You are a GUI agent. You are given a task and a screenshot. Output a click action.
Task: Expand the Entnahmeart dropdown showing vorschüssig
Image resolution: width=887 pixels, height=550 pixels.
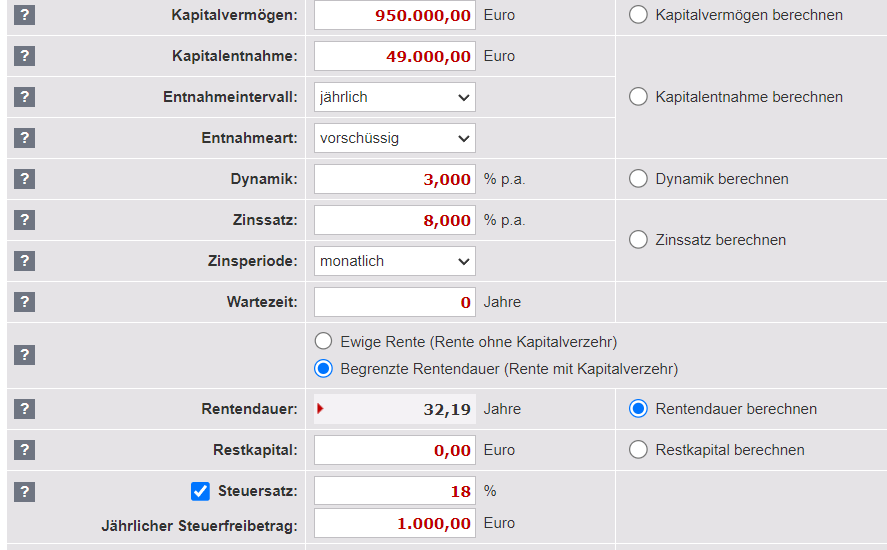[x=394, y=138]
